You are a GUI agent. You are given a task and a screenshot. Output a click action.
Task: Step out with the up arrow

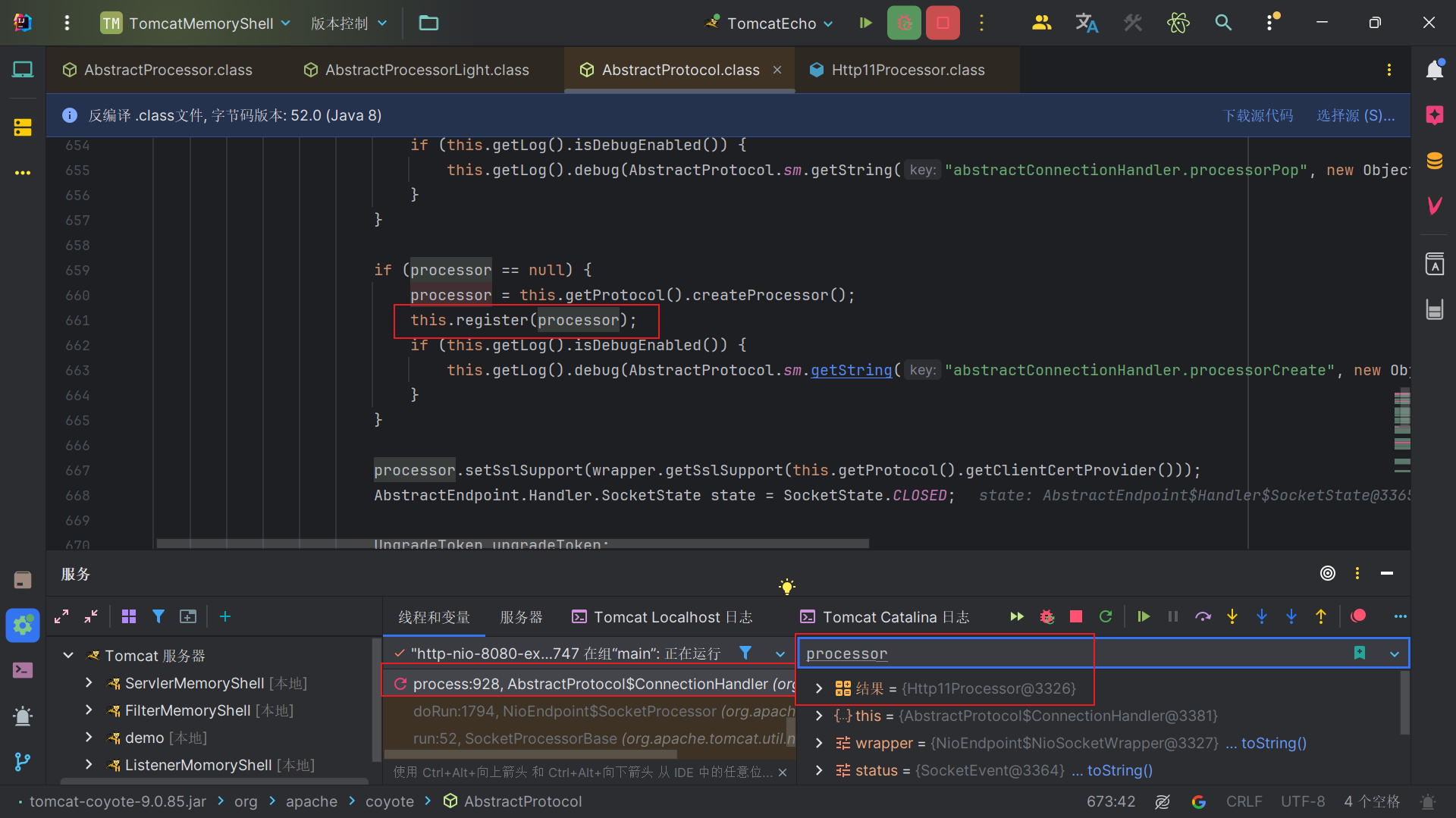[x=1321, y=616]
